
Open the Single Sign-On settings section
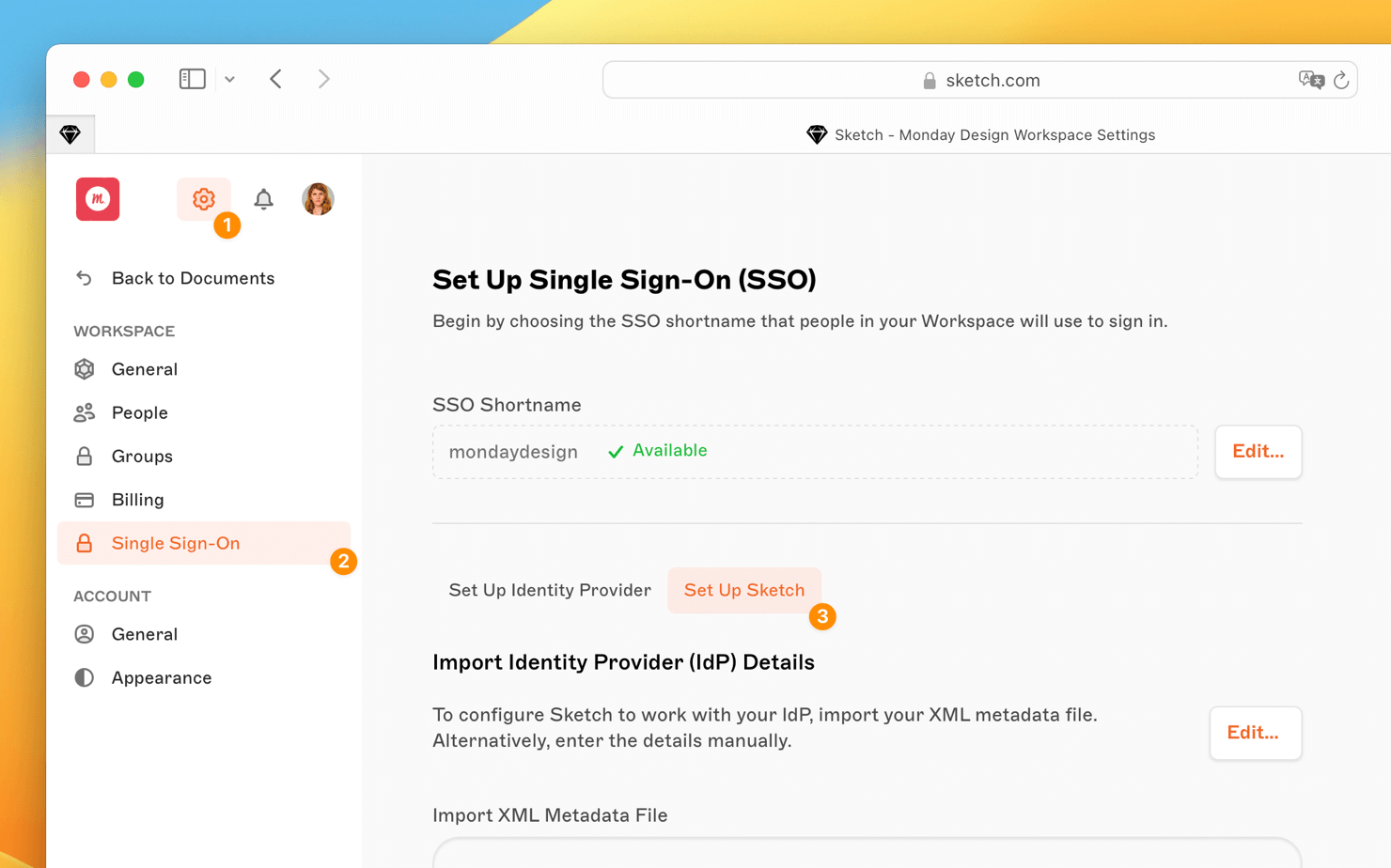point(175,543)
